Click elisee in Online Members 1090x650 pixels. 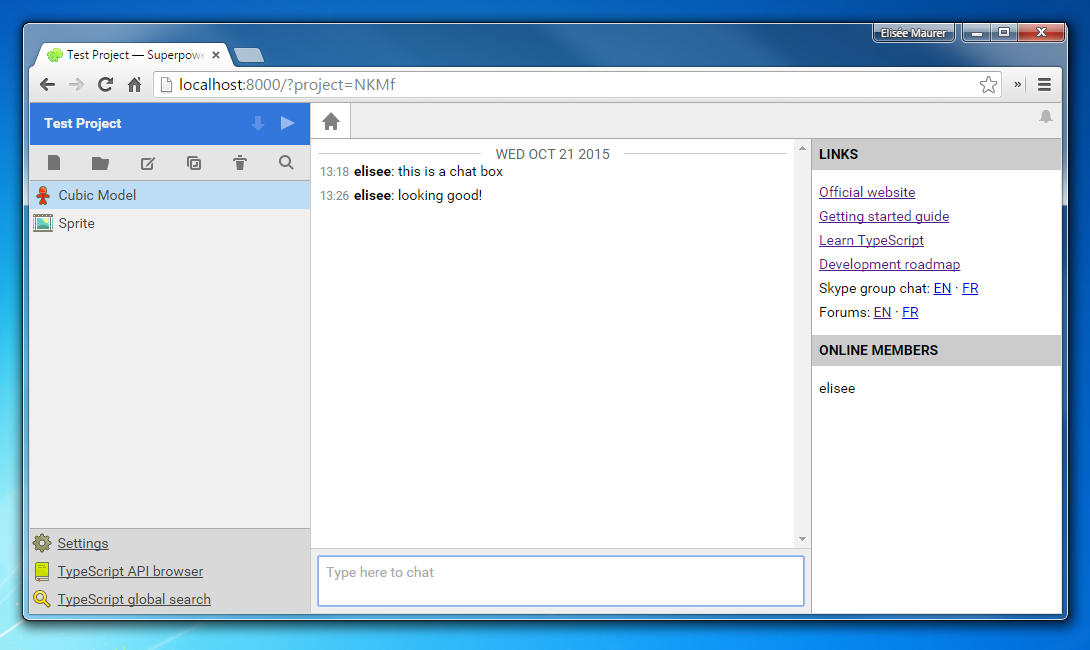837,388
